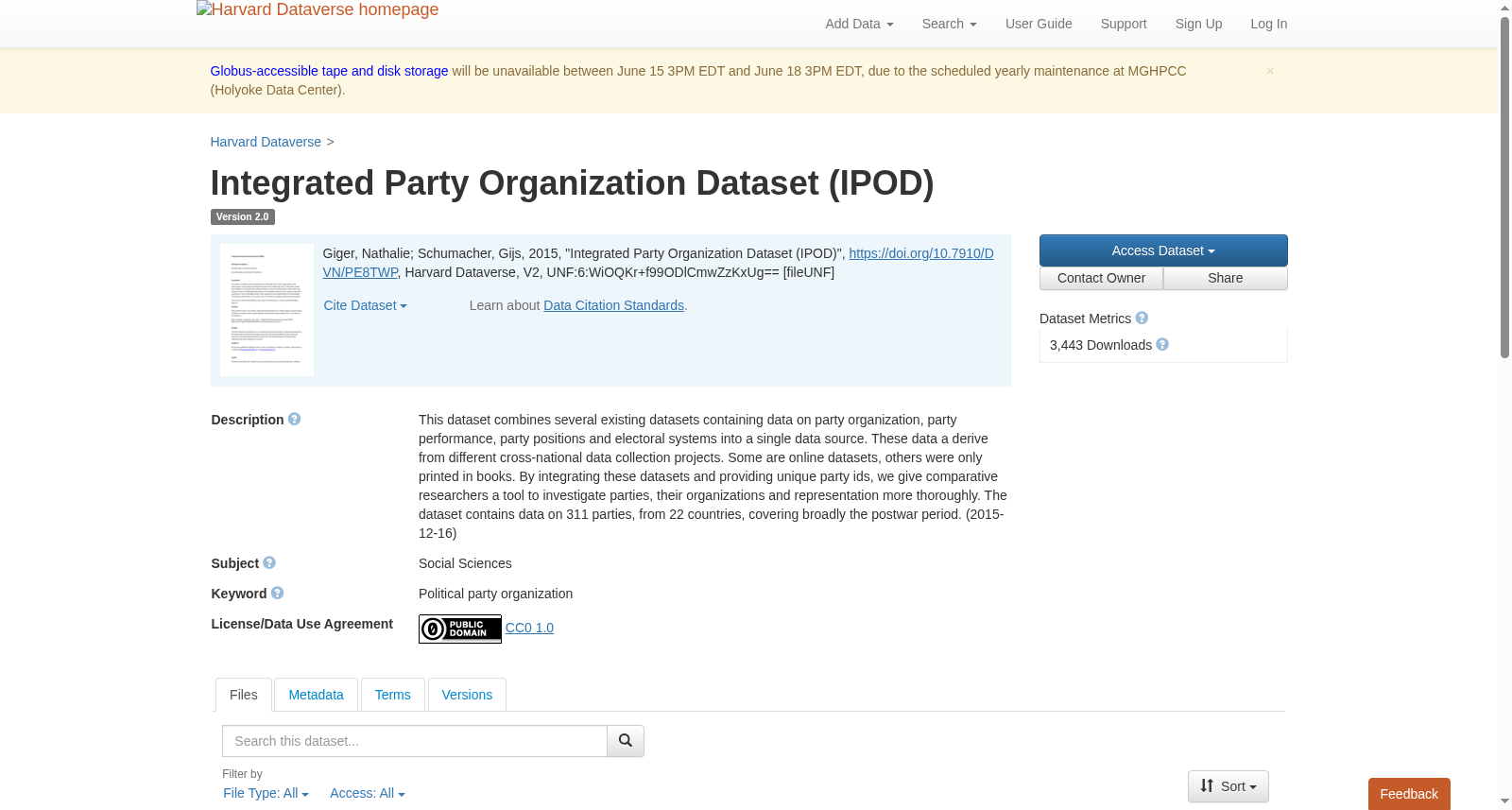Click the Search this dataset input field
Screen dimensions: 1512x810
tap(415, 741)
